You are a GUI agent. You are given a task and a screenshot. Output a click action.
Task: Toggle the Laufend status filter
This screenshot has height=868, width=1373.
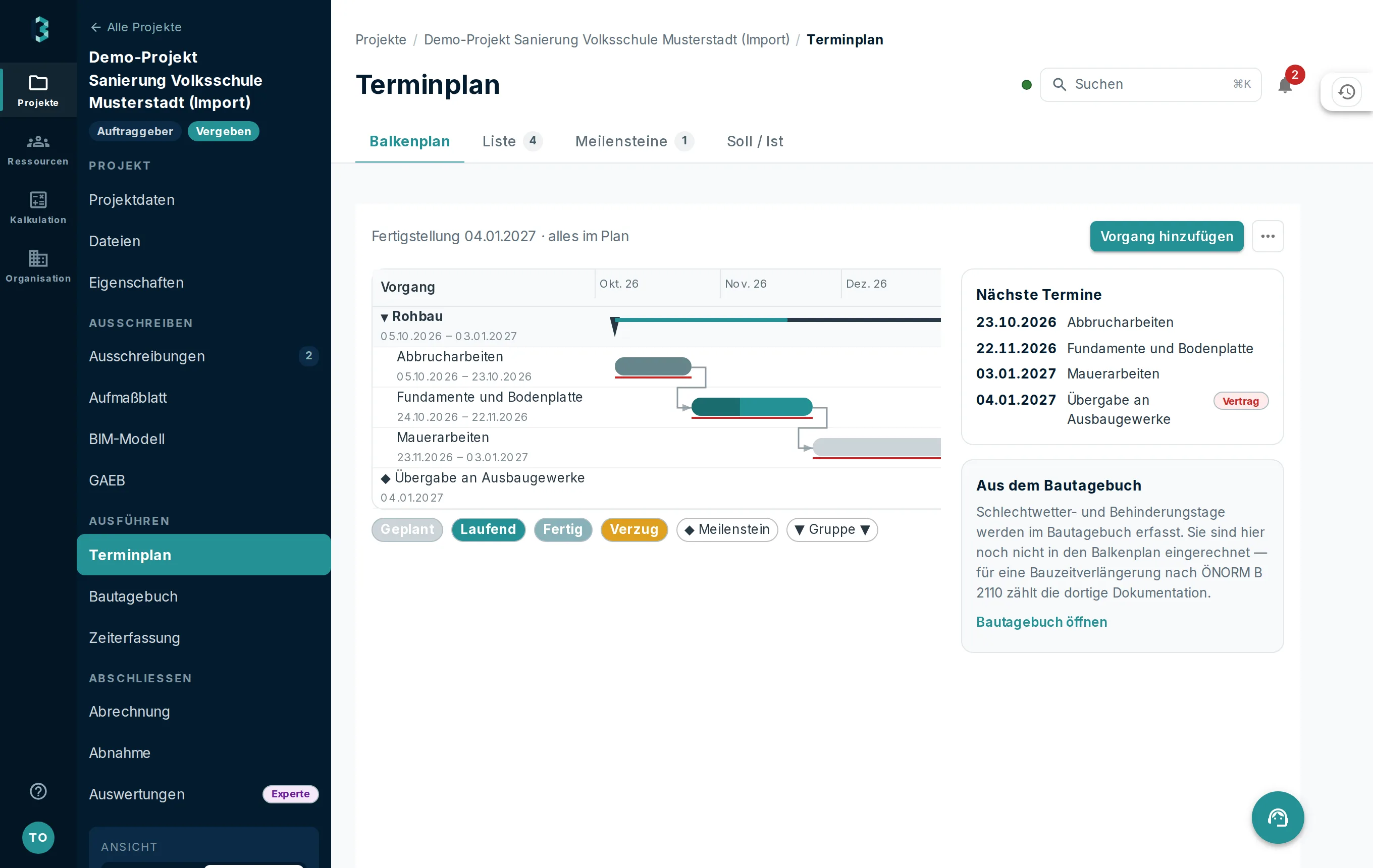488,529
